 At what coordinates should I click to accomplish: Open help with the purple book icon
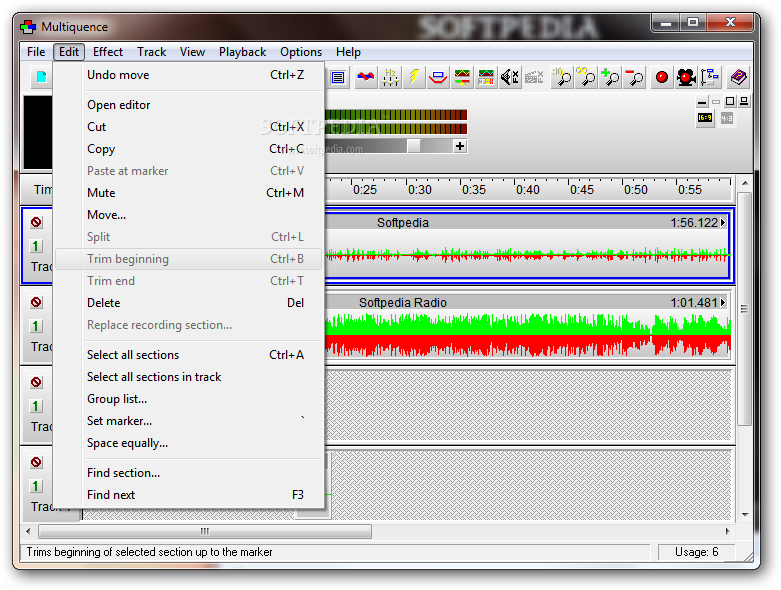pyautogui.click(x=738, y=77)
